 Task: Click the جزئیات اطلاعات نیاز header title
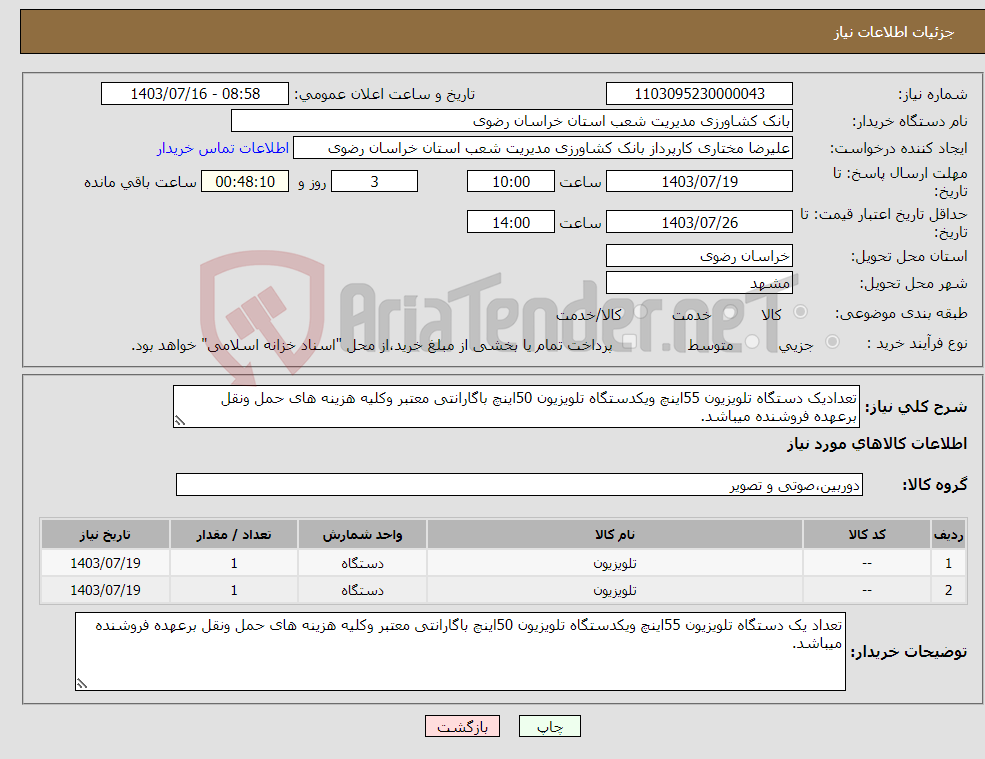click(894, 32)
